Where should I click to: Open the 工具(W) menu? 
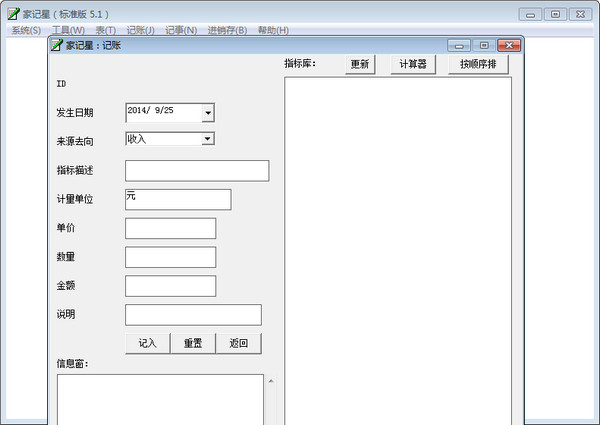(x=68, y=30)
